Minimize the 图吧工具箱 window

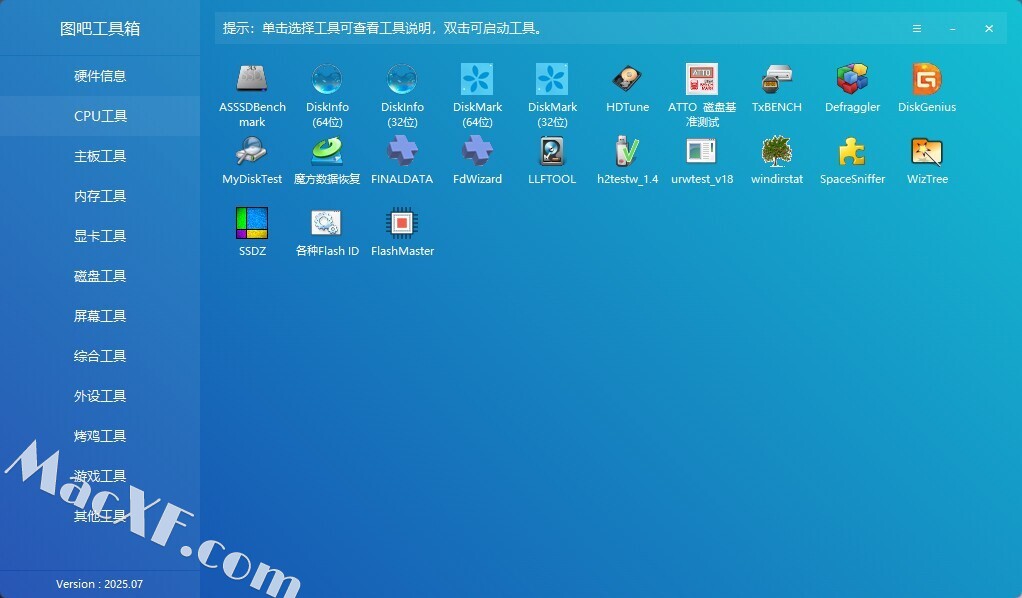click(953, 29)
